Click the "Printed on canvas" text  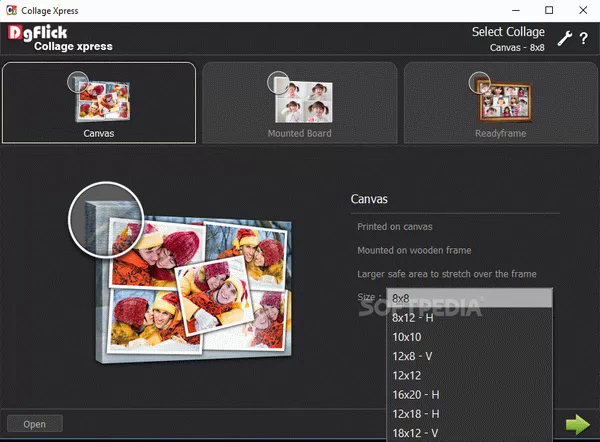[395, 227]
